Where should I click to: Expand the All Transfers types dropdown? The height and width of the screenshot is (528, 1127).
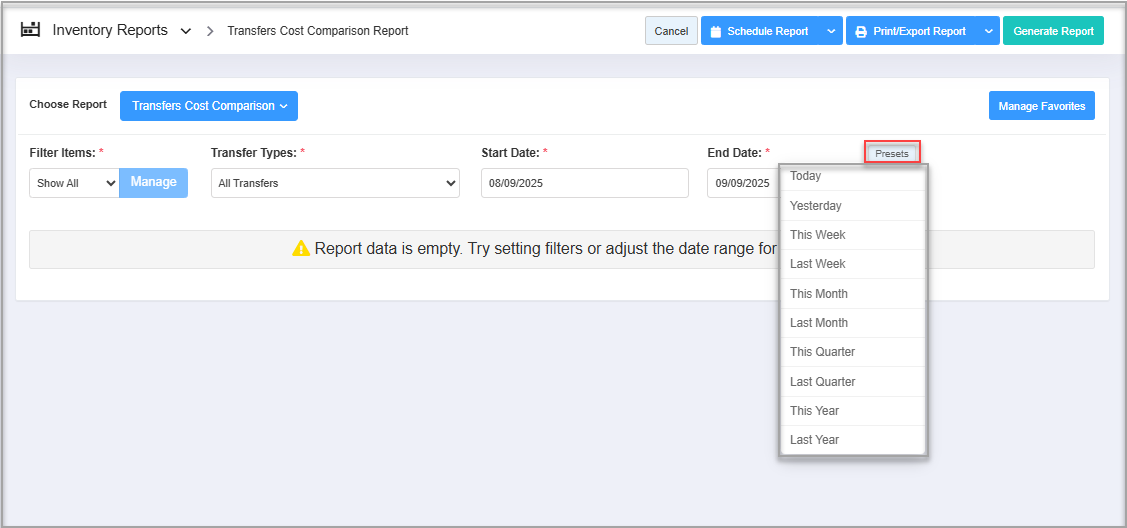[335, 183]
